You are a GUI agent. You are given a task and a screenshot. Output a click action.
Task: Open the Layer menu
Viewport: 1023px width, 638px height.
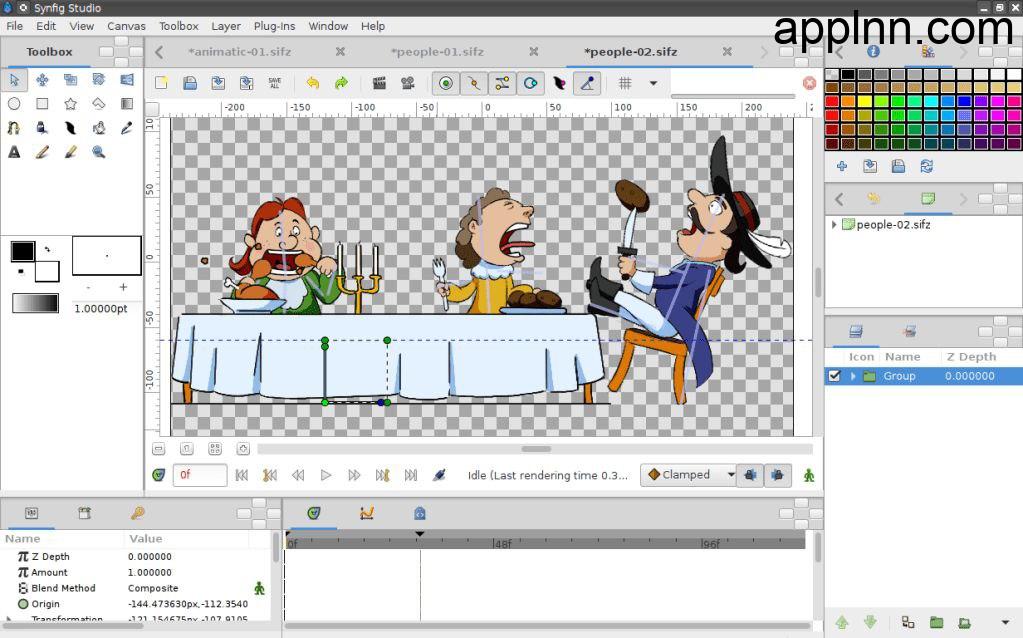point(226,26)
